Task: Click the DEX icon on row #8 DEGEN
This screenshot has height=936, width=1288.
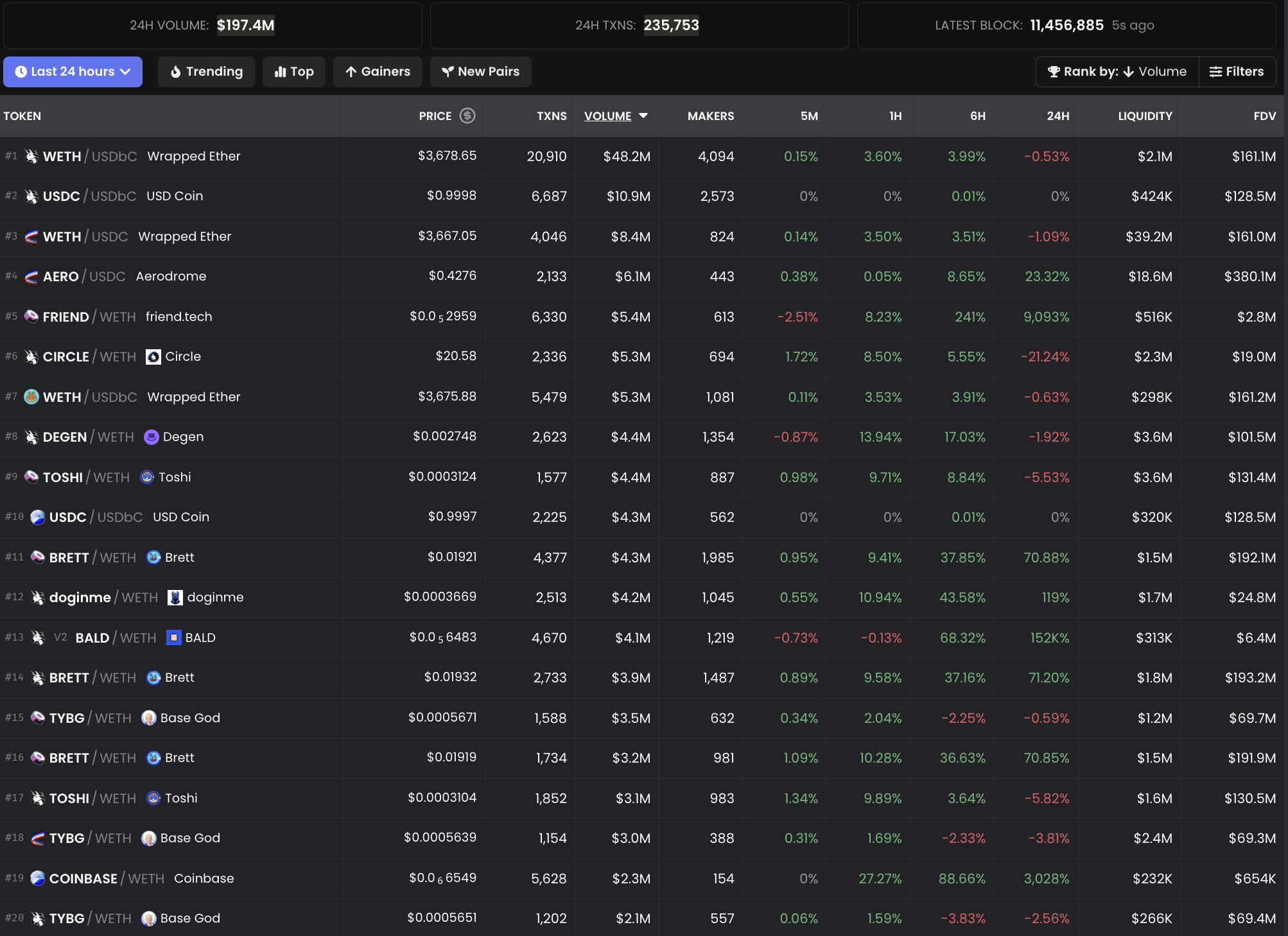Action: [x=31, y=437]
